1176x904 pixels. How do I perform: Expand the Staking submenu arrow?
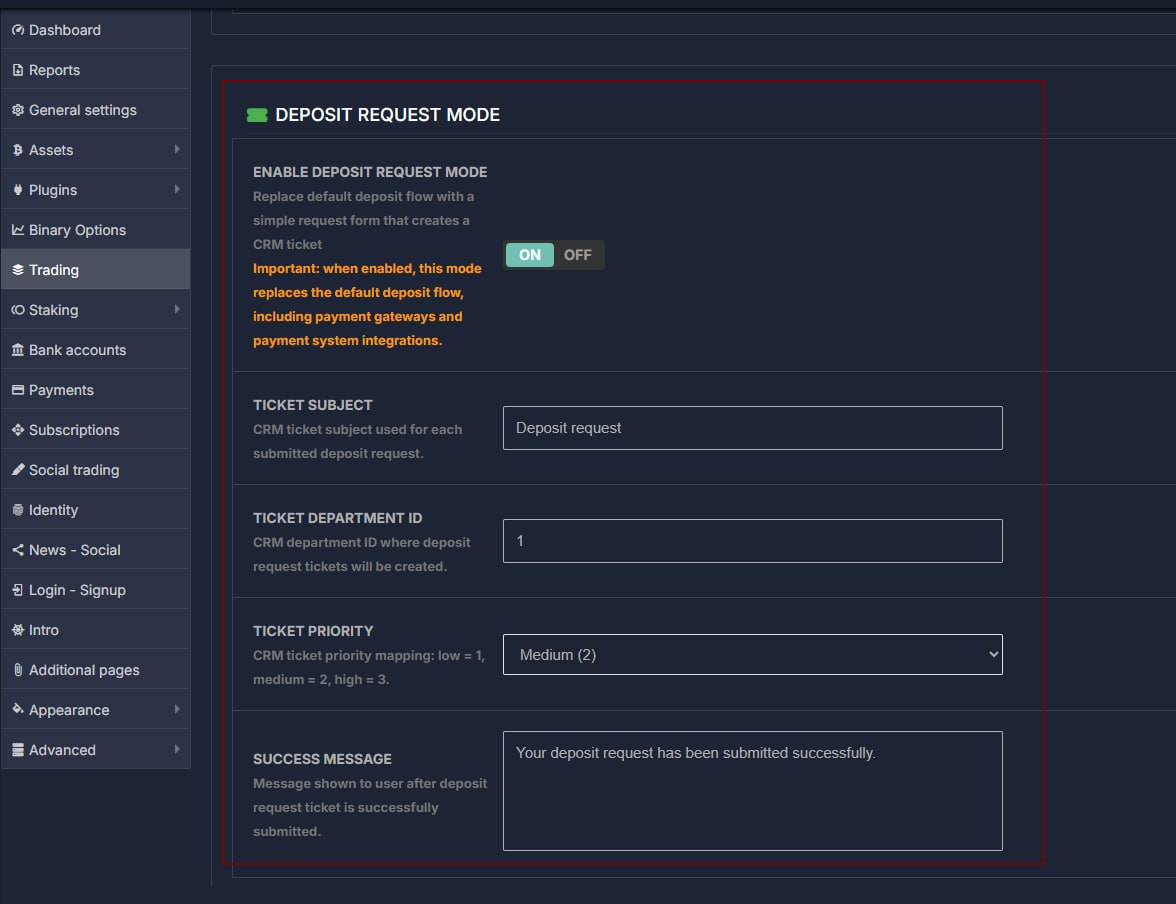tap(177, 310)
